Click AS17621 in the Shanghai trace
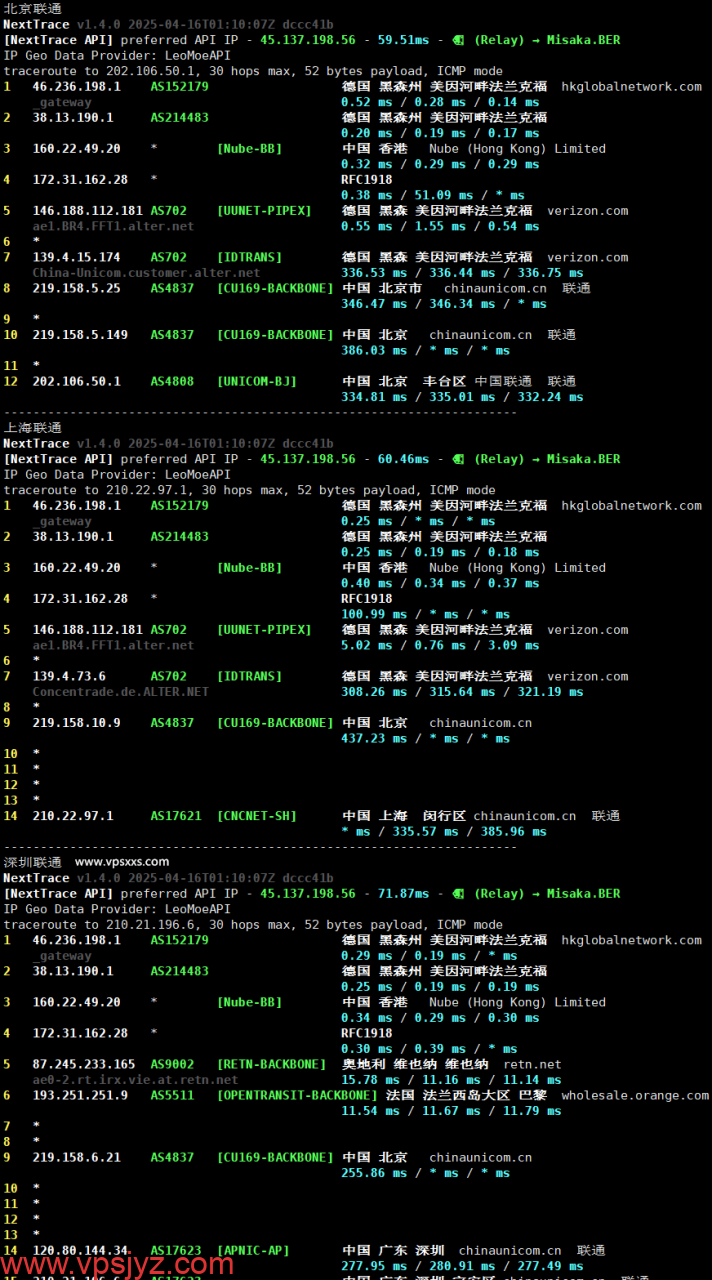The width and height of the screenshot is (712, 1280). coord(176,816)
